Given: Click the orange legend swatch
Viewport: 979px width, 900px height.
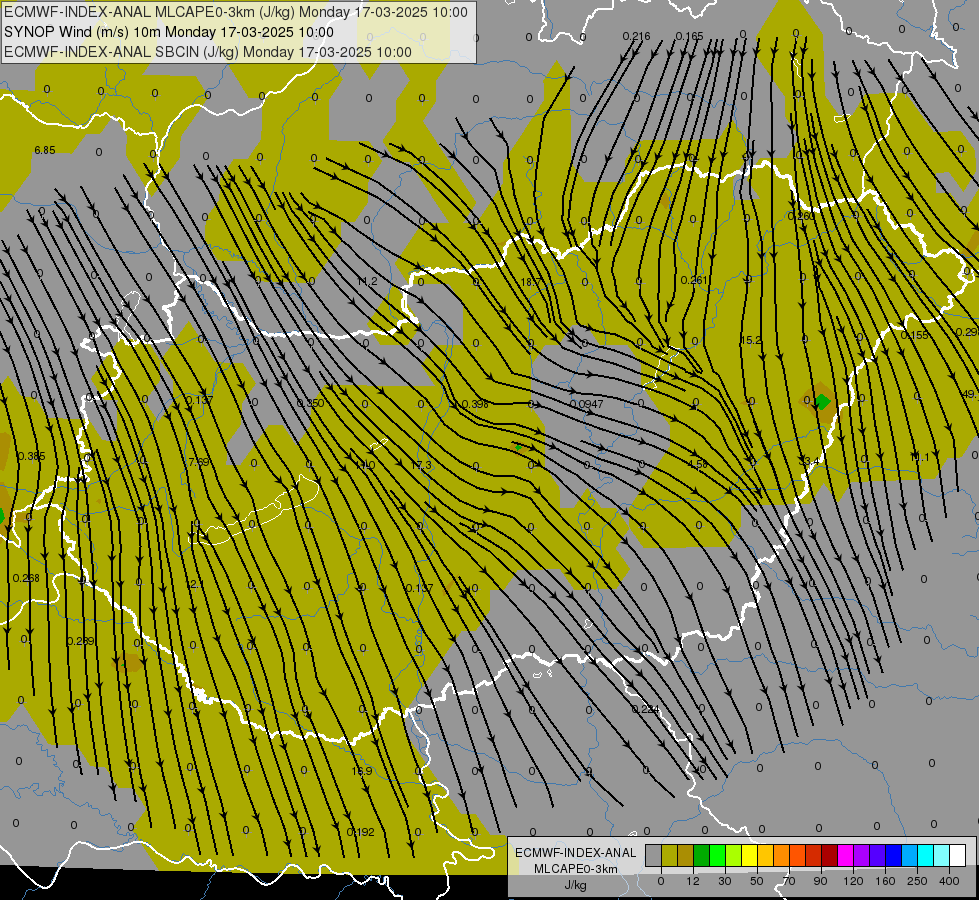Looking at the screenshot, I should (x=782, y=855).
